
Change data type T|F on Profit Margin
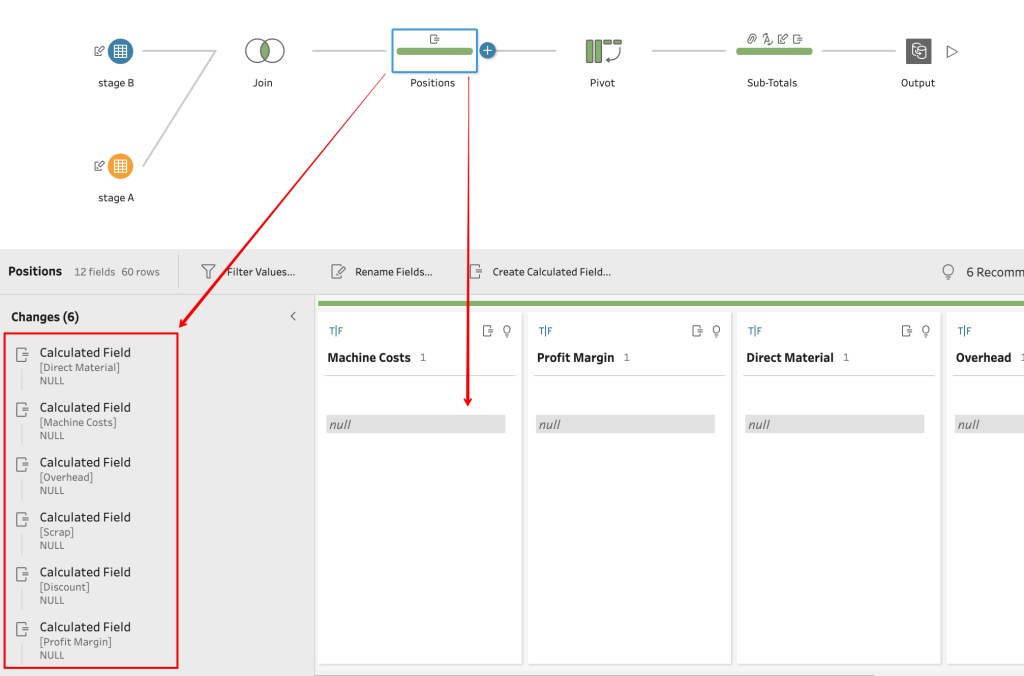pos(545,331)
